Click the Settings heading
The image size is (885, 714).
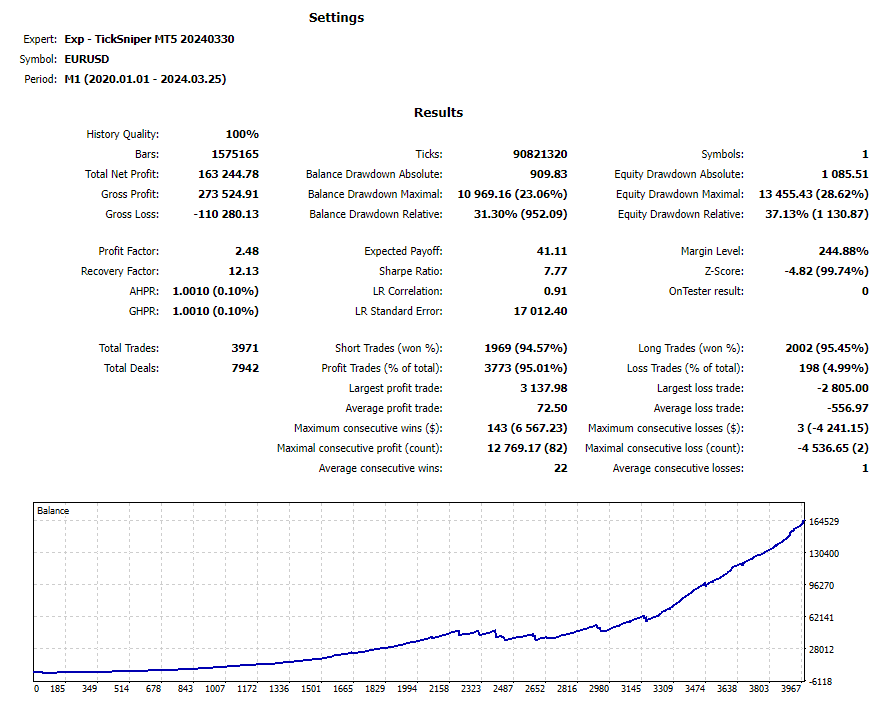[336, 17]
